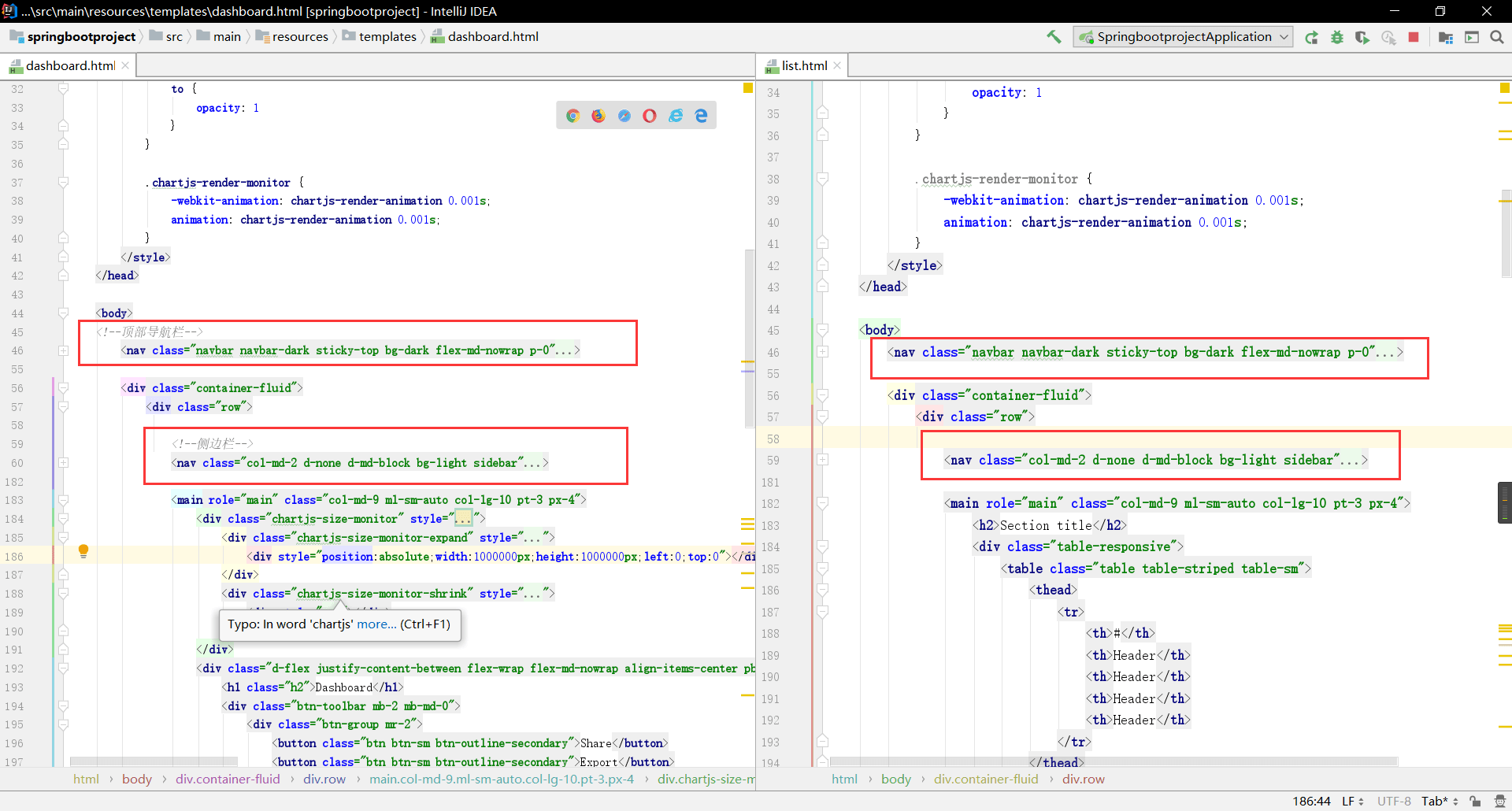Expand the folded sidebar nav tag in list.html
The height and width of the screenshot is (811, 1512).
click(x=822, y=460)
